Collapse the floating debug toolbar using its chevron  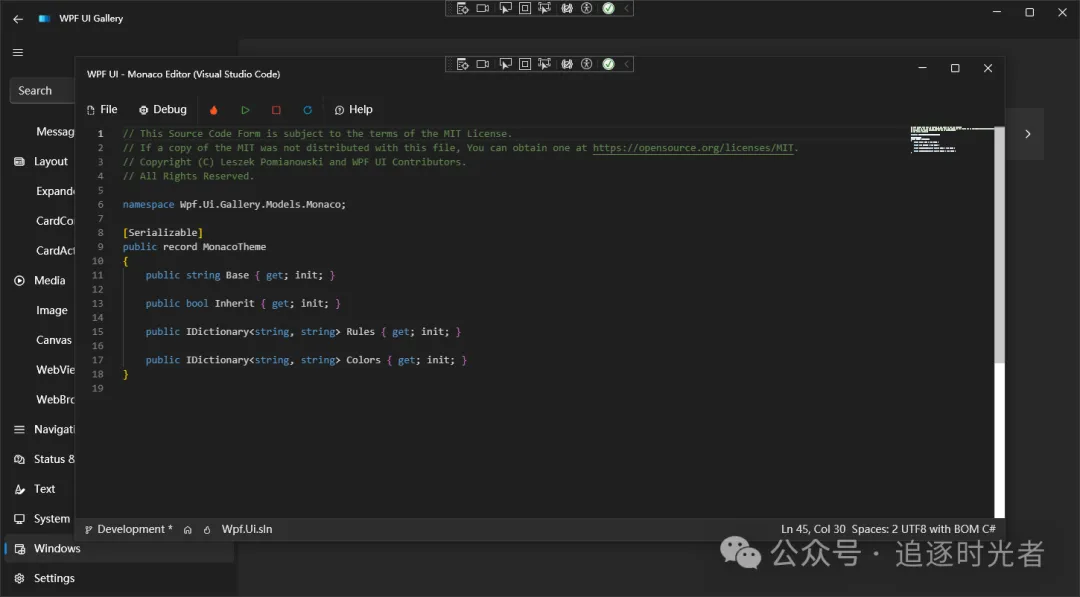625,64
